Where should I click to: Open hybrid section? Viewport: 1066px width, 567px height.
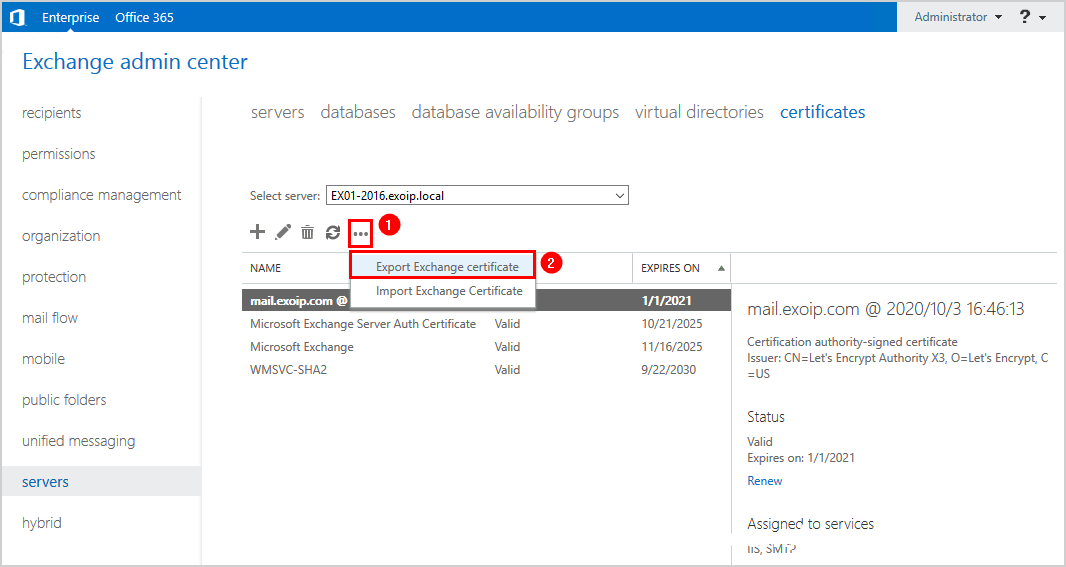point(41,523)
